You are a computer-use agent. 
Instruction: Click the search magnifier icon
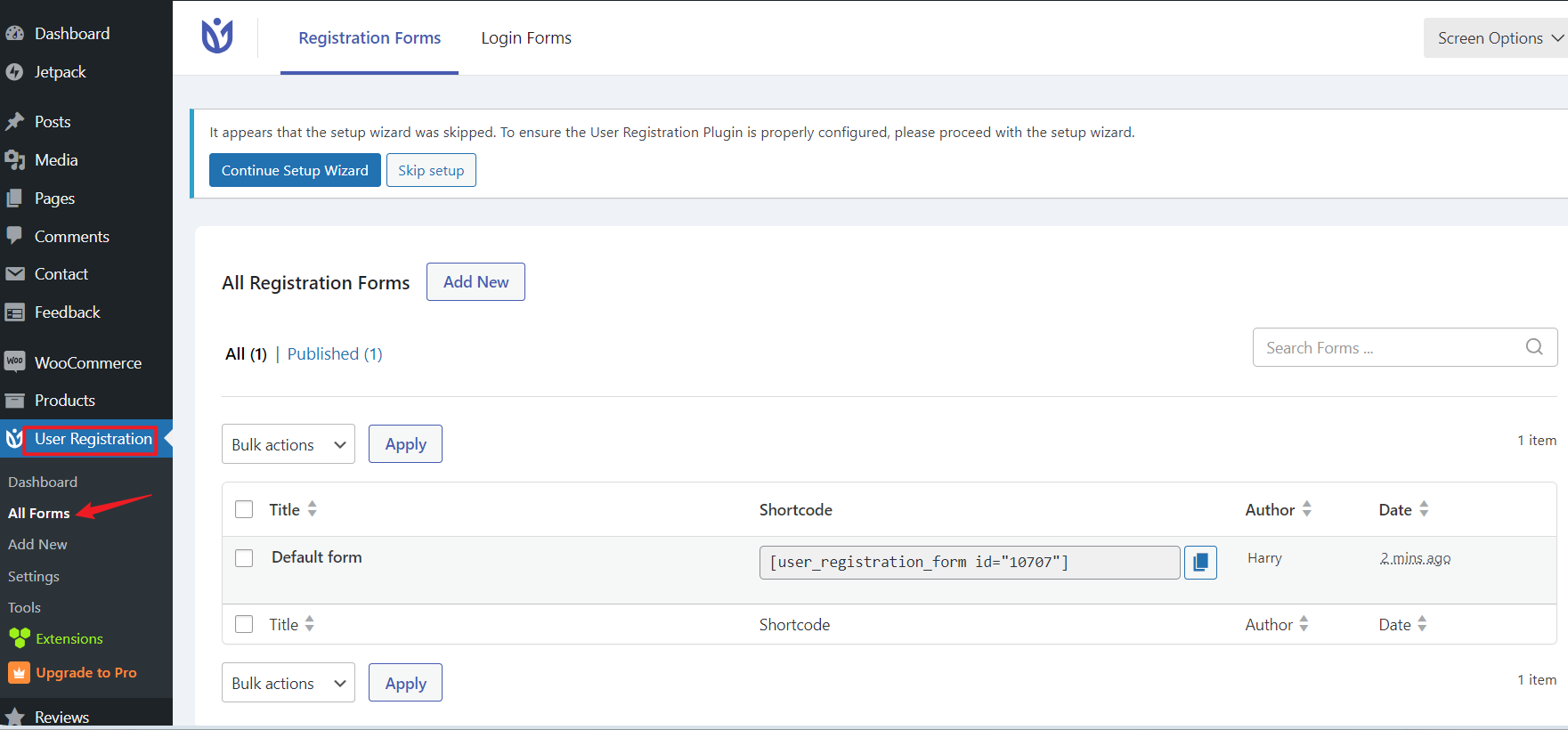1534,347
